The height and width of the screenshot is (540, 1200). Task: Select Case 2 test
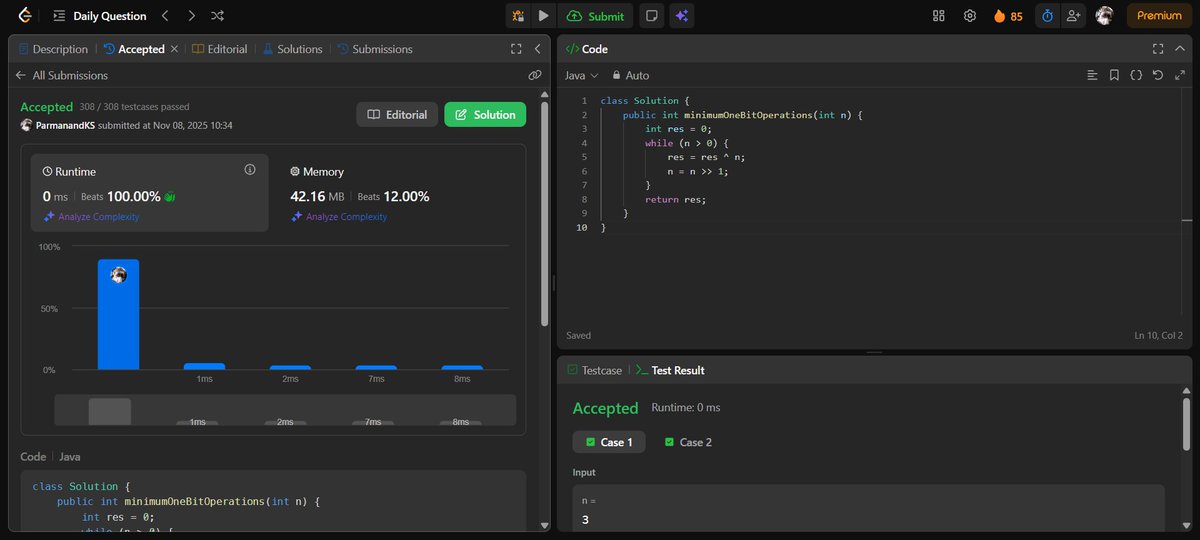click(688, 442)
